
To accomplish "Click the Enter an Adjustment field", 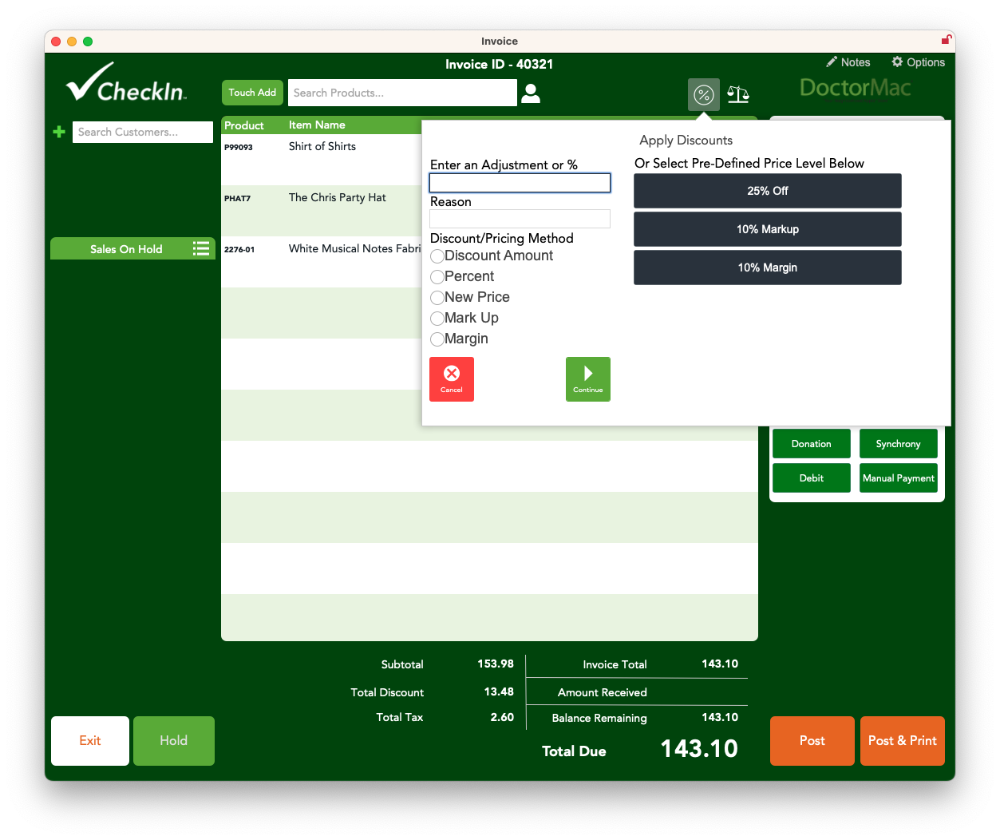I will coord(519,183).
